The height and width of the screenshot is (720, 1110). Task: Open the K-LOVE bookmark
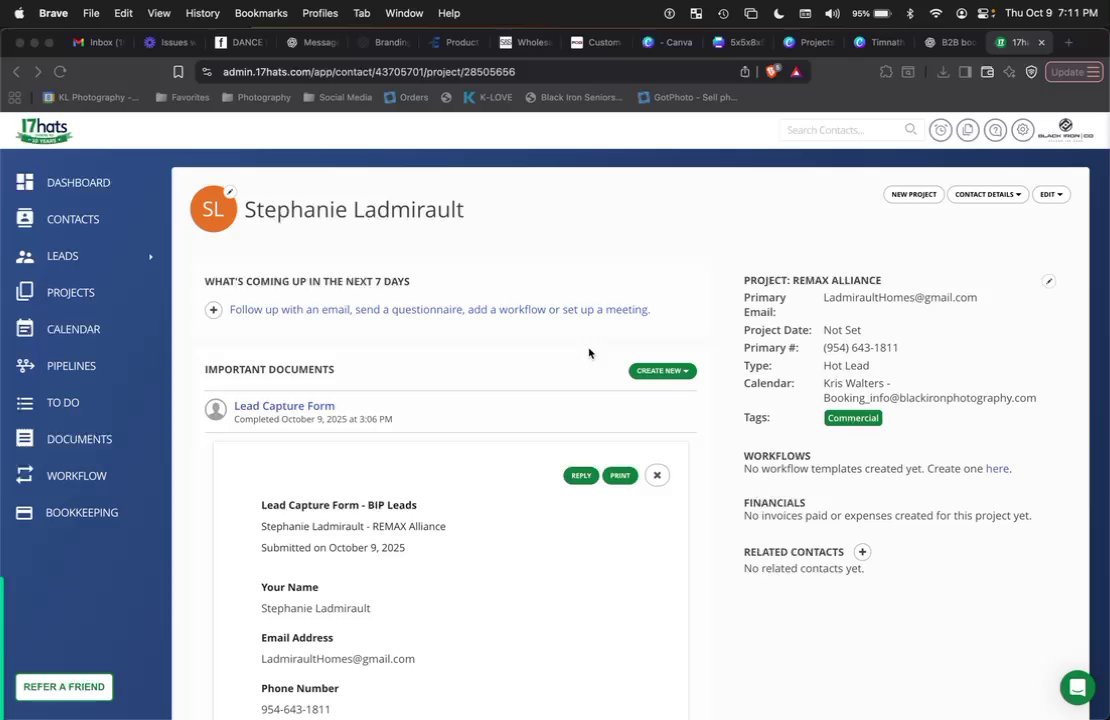click(488, 98)
